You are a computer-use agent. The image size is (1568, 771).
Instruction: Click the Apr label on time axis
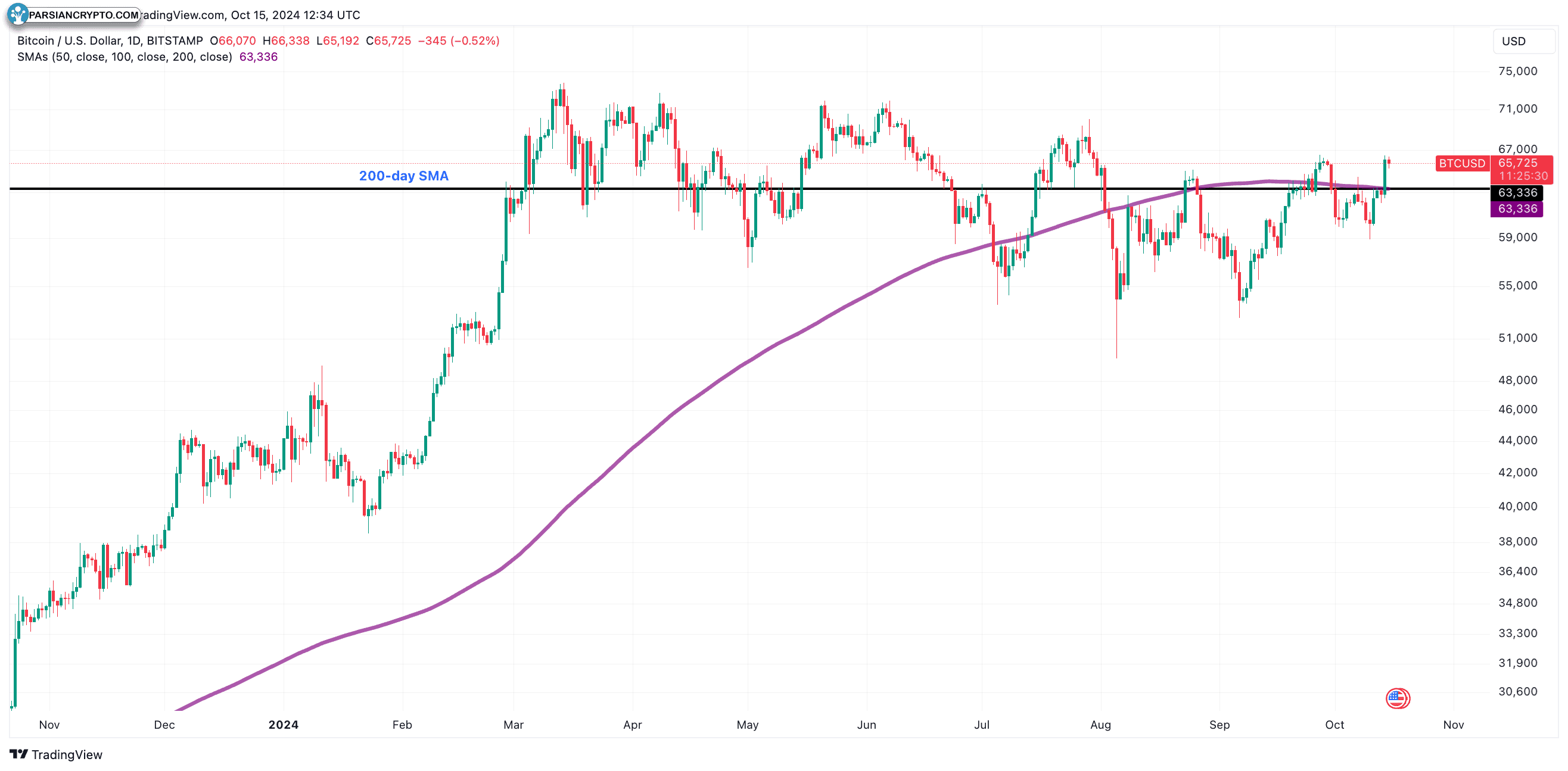[633, 725]
